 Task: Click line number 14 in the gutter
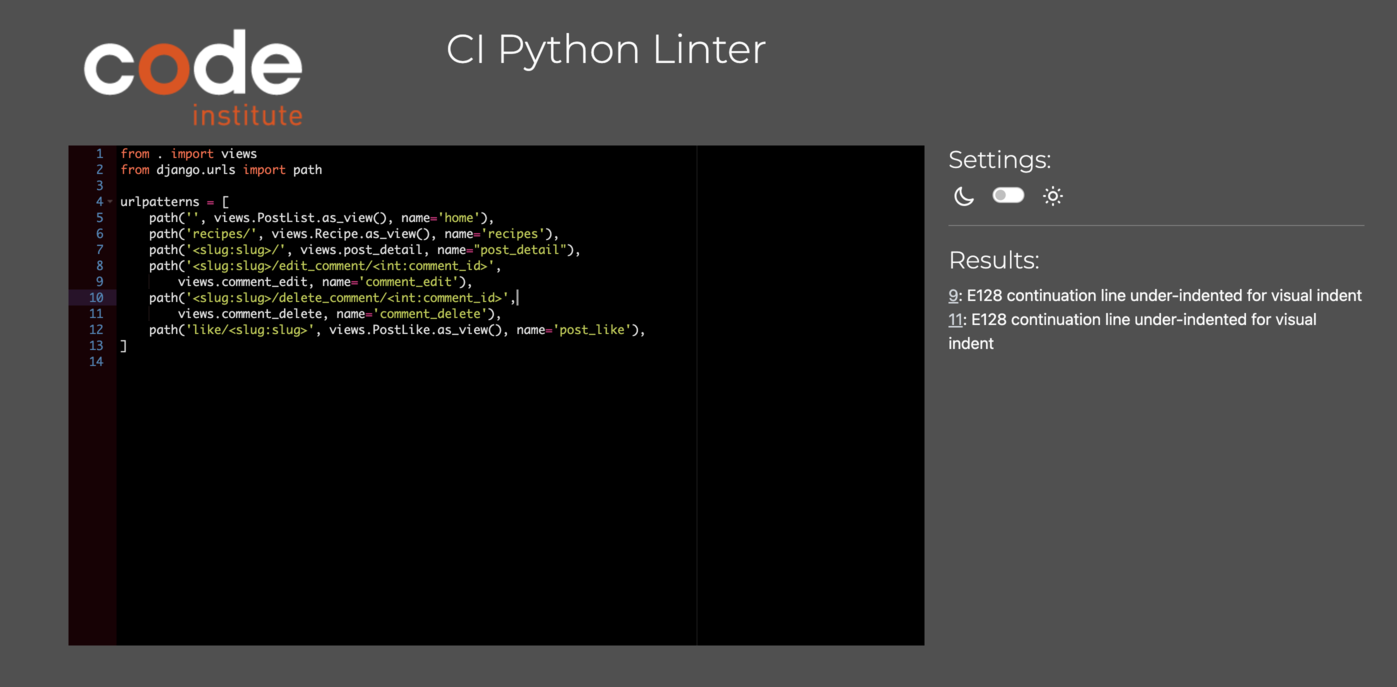click(x=96, y=362)
